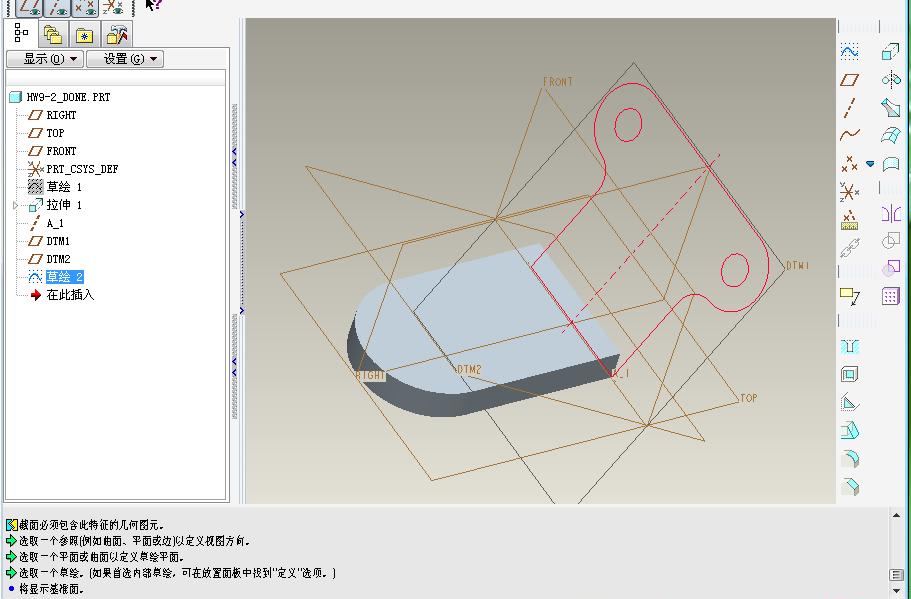Select the Merge tool

point(891,241)
